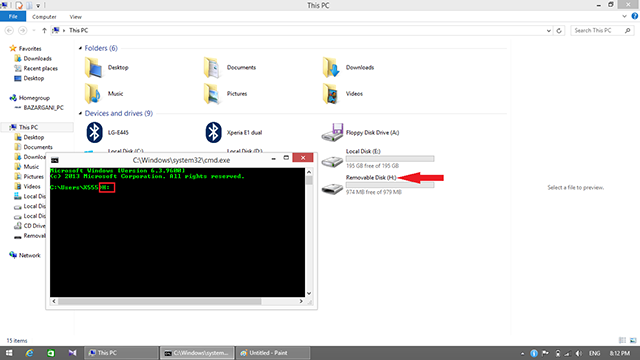
Task: Select Downloads under Favorites
Action: 37,58
